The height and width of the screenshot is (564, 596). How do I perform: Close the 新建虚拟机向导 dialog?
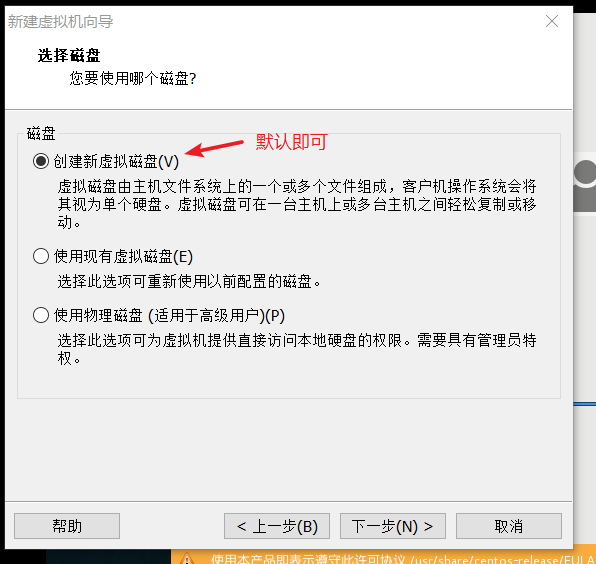552,21
